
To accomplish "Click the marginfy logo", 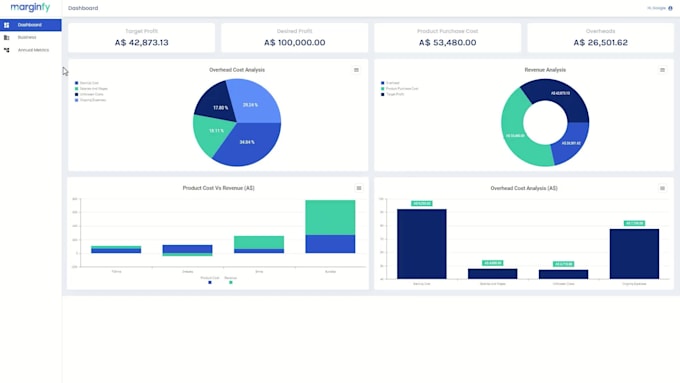I will pos(30,7).
